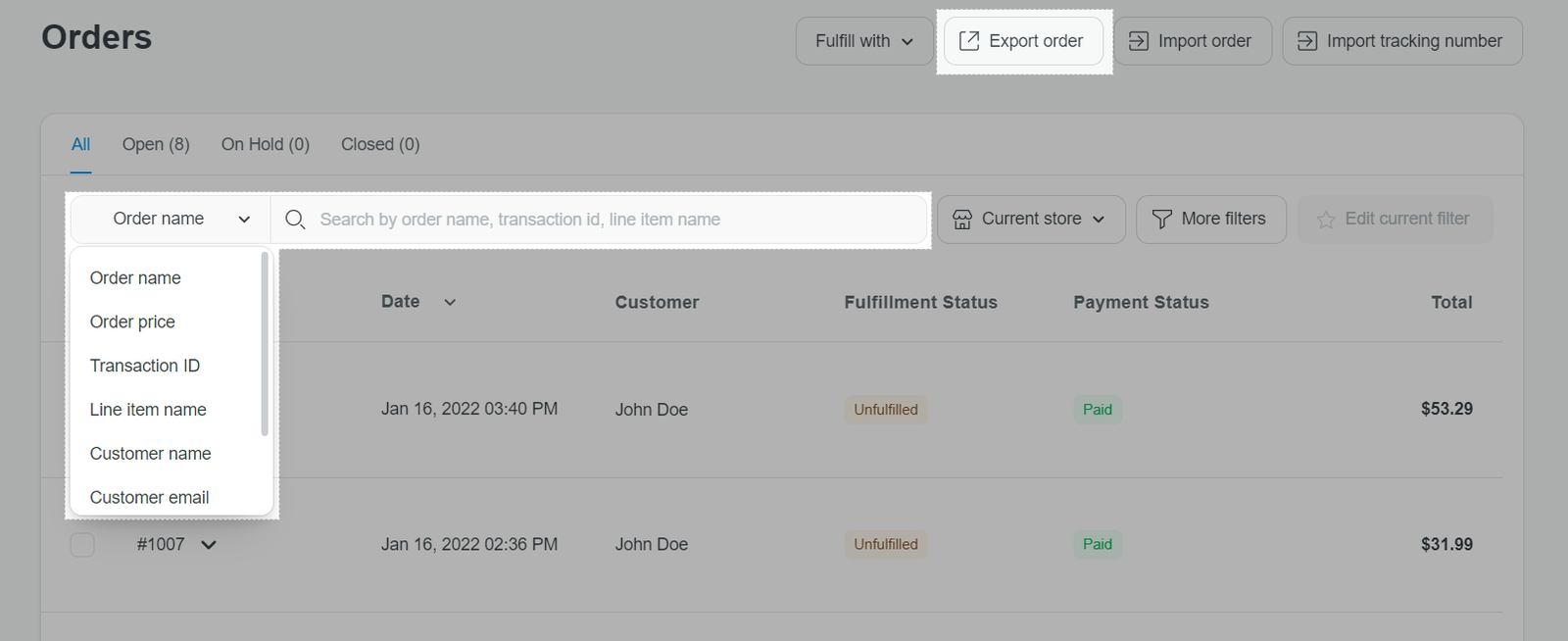
Task: Click the Date column header label
Action: click(x=401, y=302)
